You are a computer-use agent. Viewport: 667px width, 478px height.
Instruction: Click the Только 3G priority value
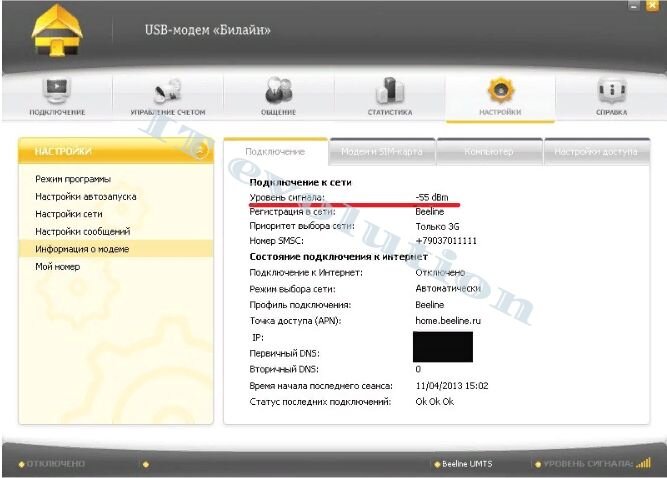437,226
